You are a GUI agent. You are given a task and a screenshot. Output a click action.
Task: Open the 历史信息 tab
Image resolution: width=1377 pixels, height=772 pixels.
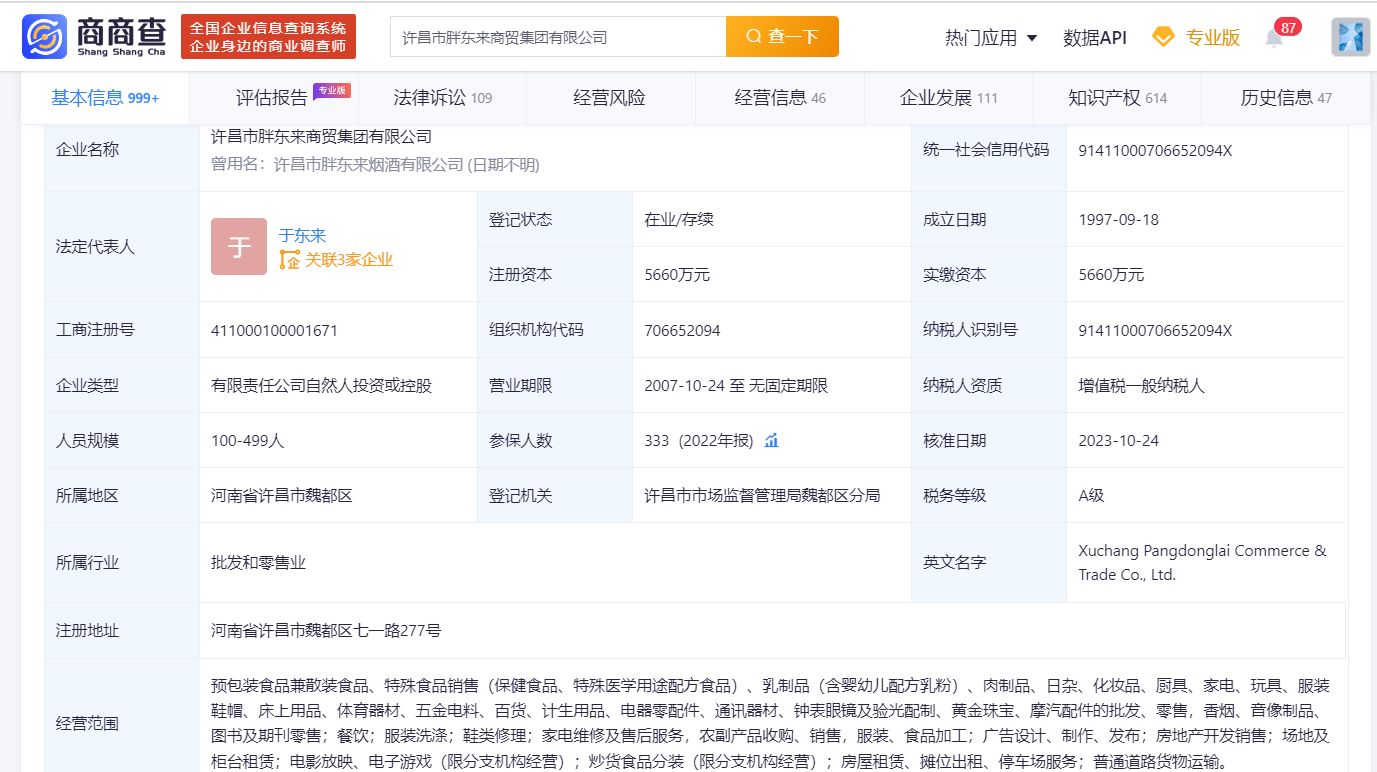[1286, 97]
